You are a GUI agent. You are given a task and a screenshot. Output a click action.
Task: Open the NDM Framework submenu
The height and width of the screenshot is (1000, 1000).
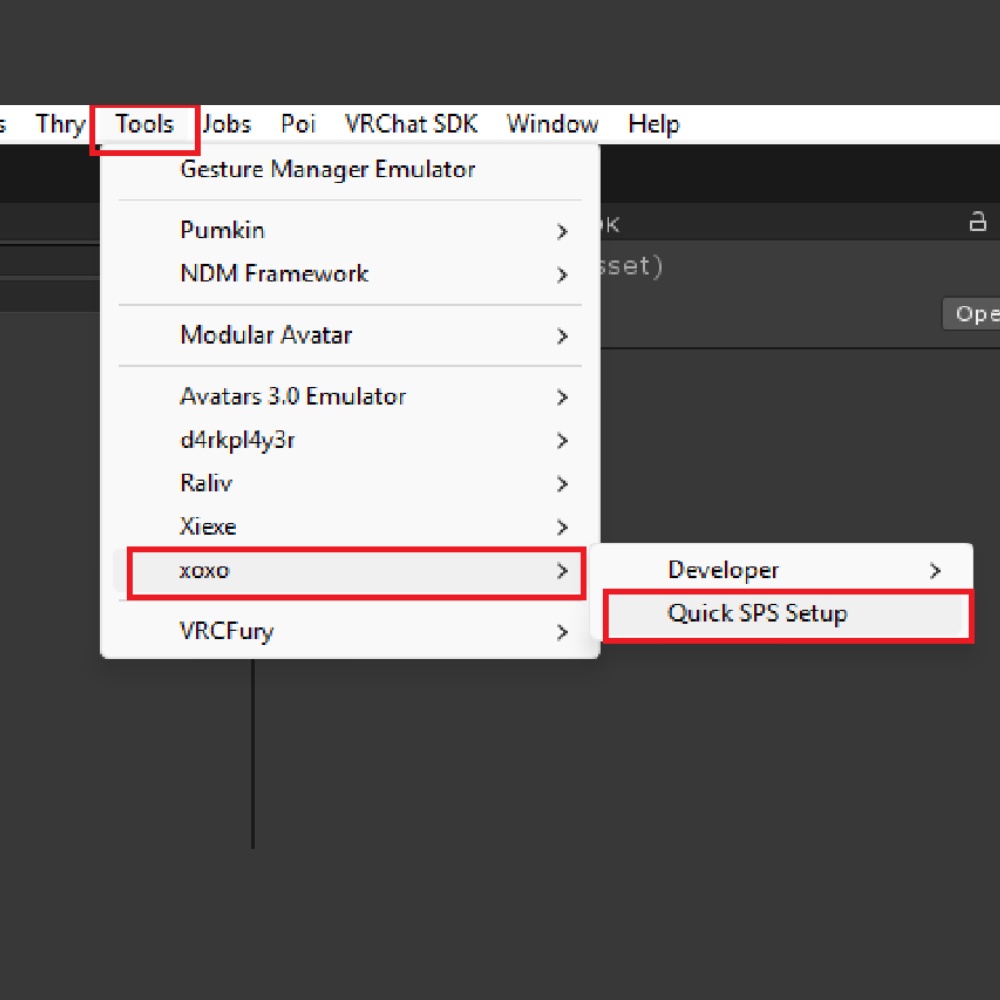(349, 274)
